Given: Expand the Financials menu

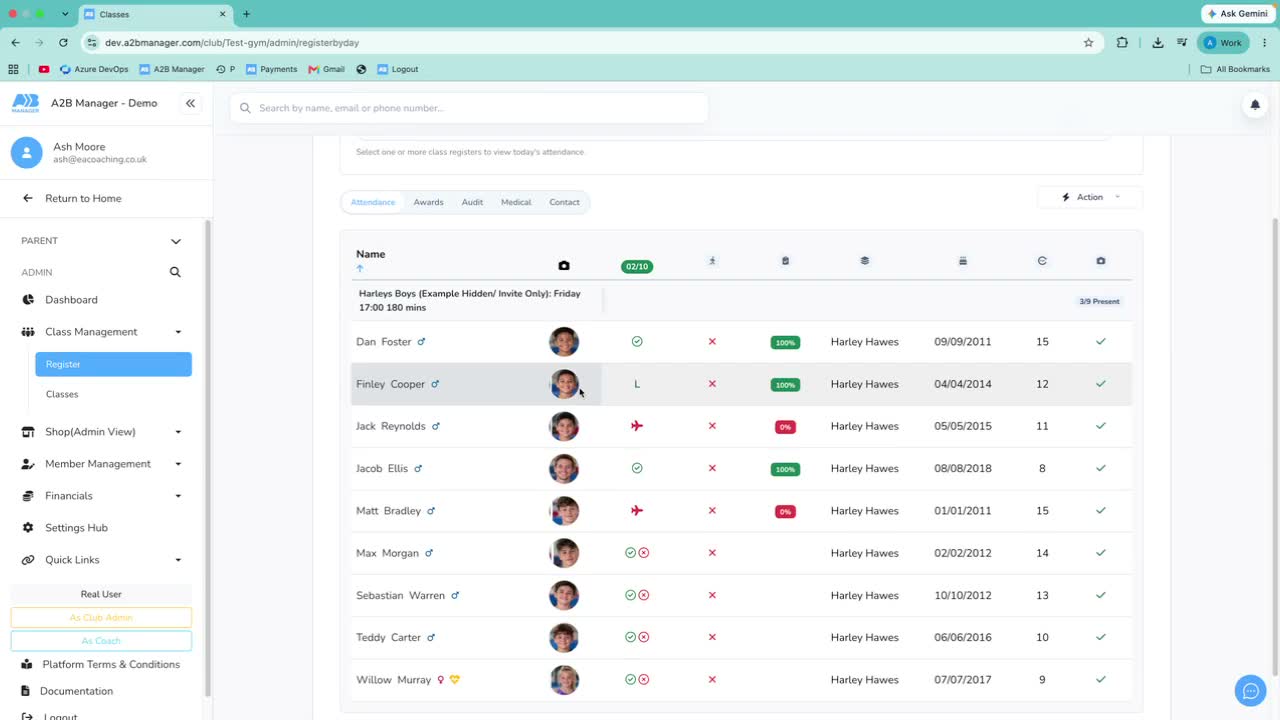Looking at the screenshot, I should click(x=178, y=496).
